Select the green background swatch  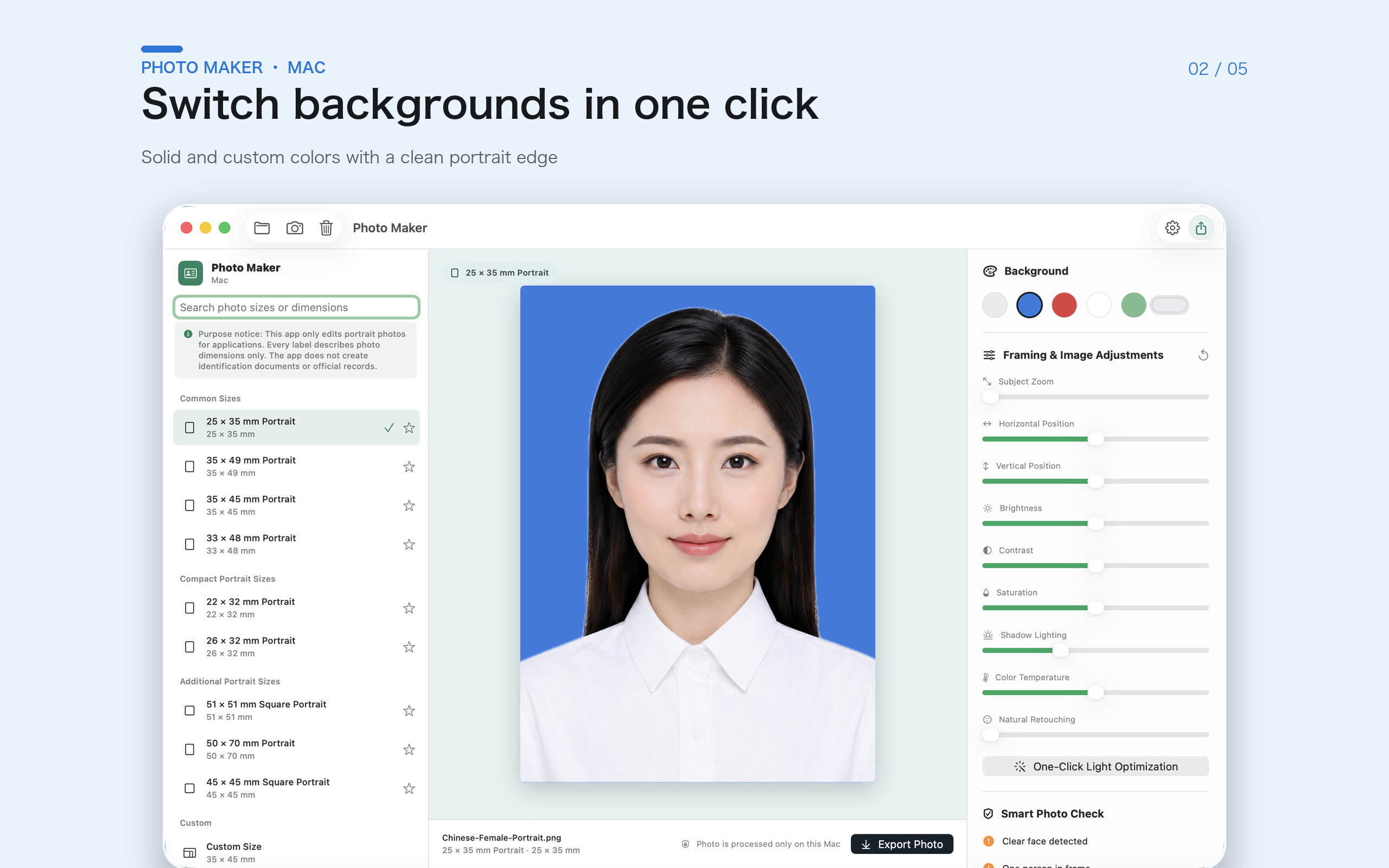(1133, 305)
